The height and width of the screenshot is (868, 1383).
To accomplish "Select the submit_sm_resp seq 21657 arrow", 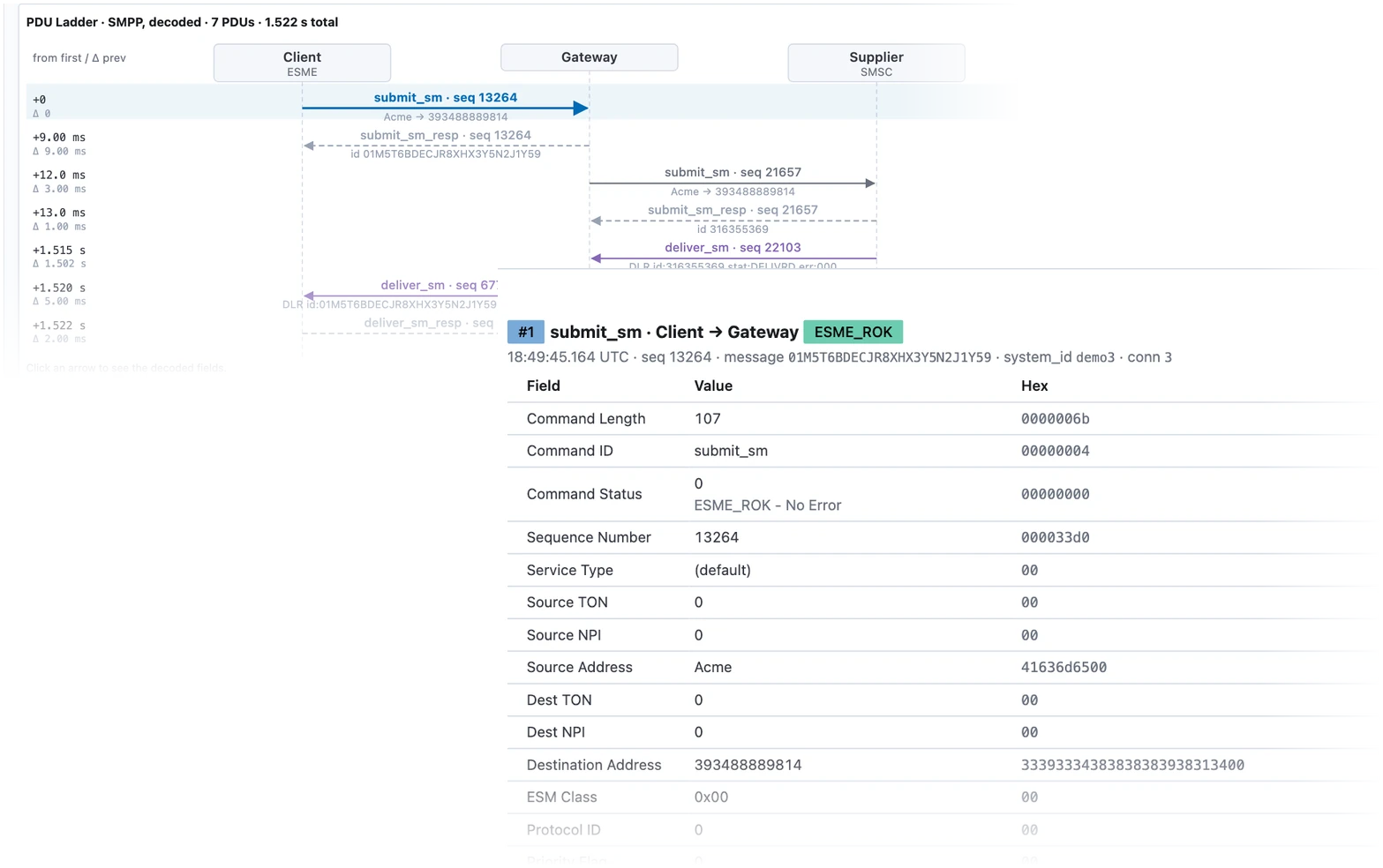I will (x=733, y=220).
